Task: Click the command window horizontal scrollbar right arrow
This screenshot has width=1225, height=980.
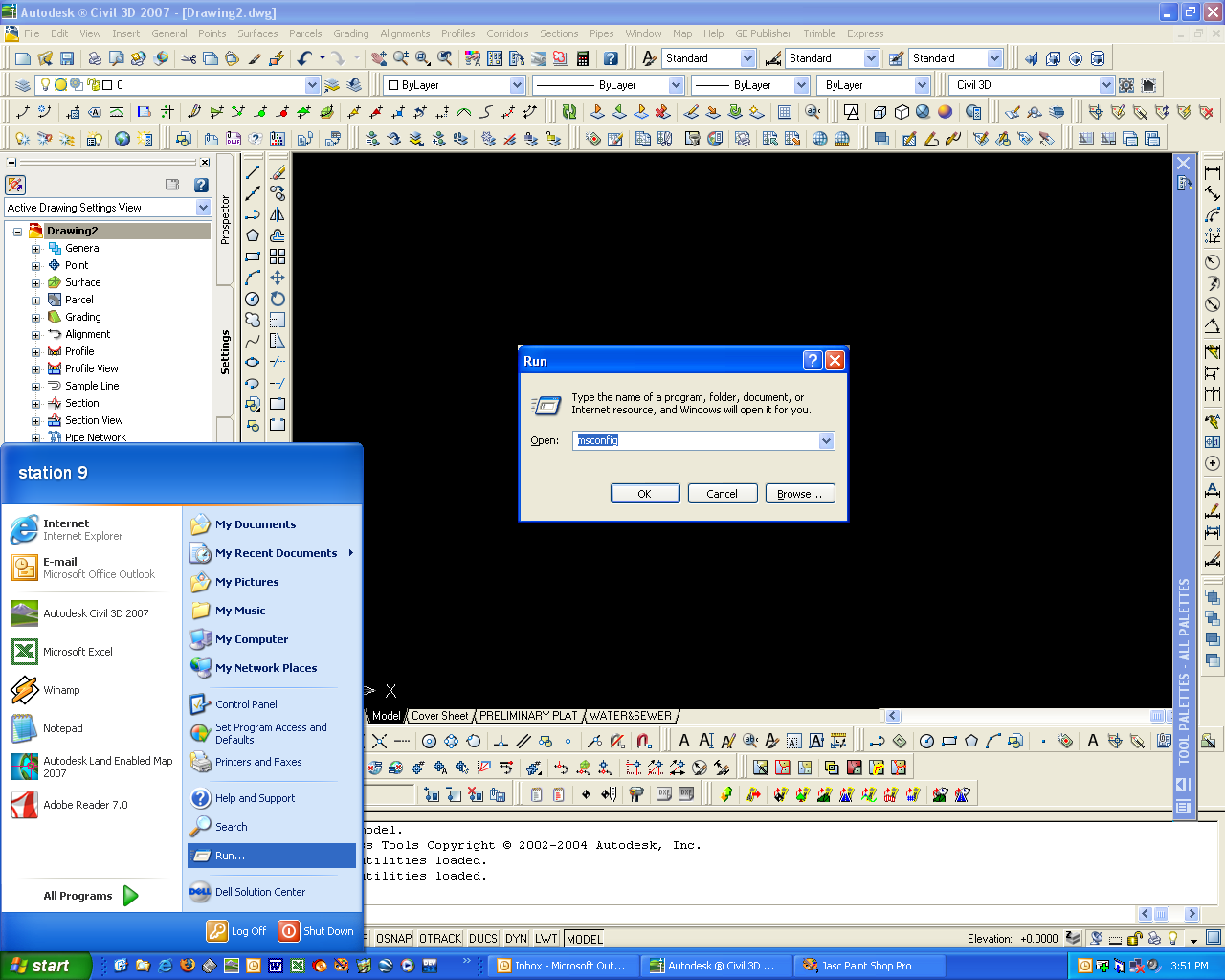Action: (x=1192, y=914)
